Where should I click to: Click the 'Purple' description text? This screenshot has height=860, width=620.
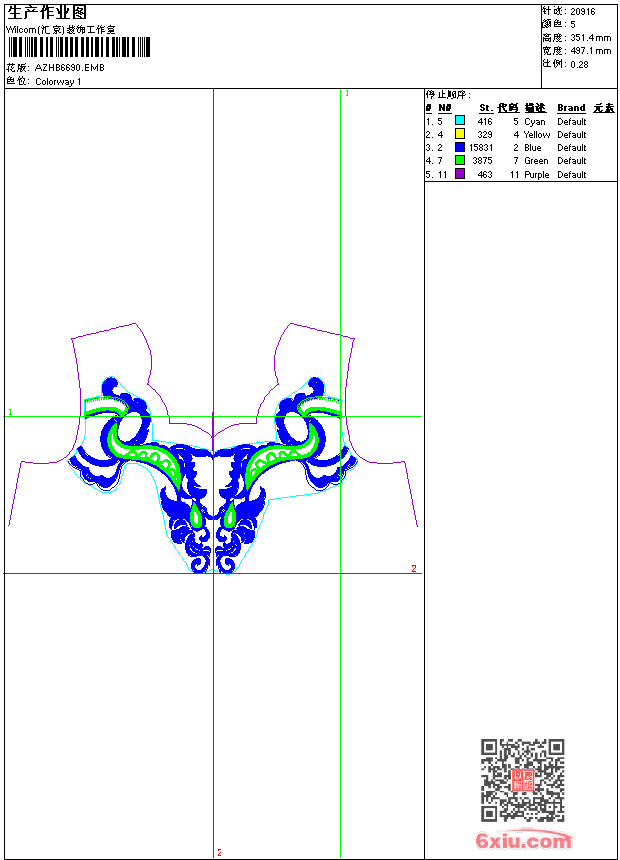click(537, 175)
